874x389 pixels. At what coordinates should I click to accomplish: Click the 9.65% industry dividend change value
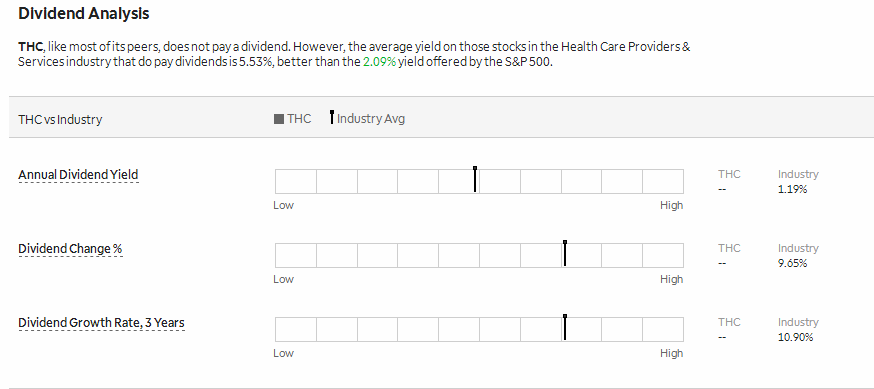point(793,264)
